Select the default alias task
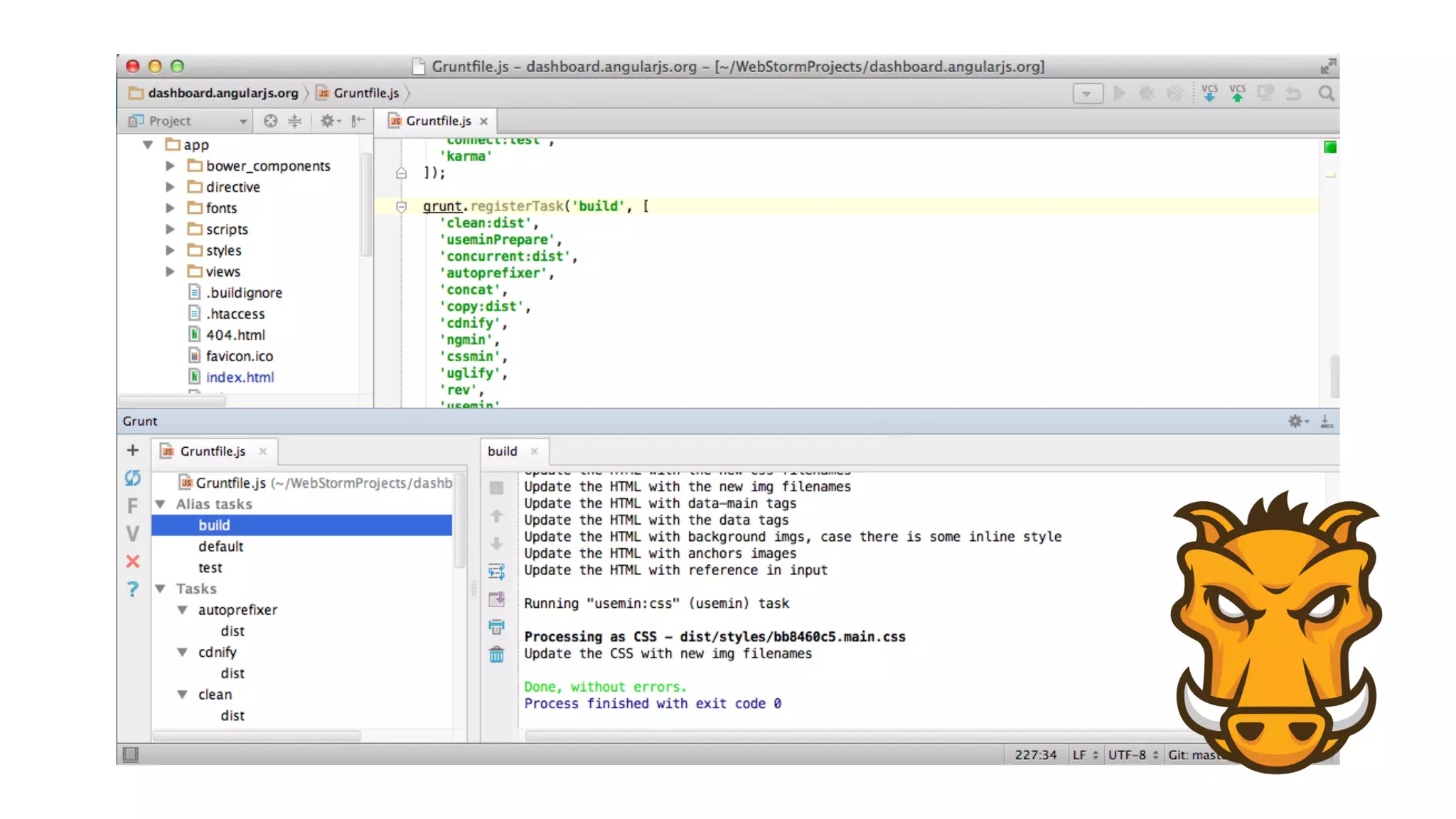This screenshot has width=1456, height=819. (220, 546)
